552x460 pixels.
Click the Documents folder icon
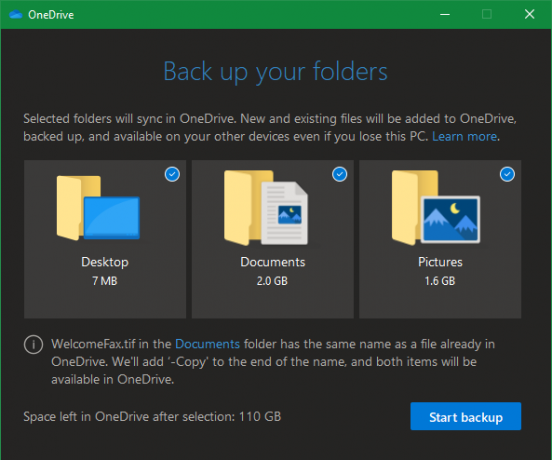coord(266,208)
